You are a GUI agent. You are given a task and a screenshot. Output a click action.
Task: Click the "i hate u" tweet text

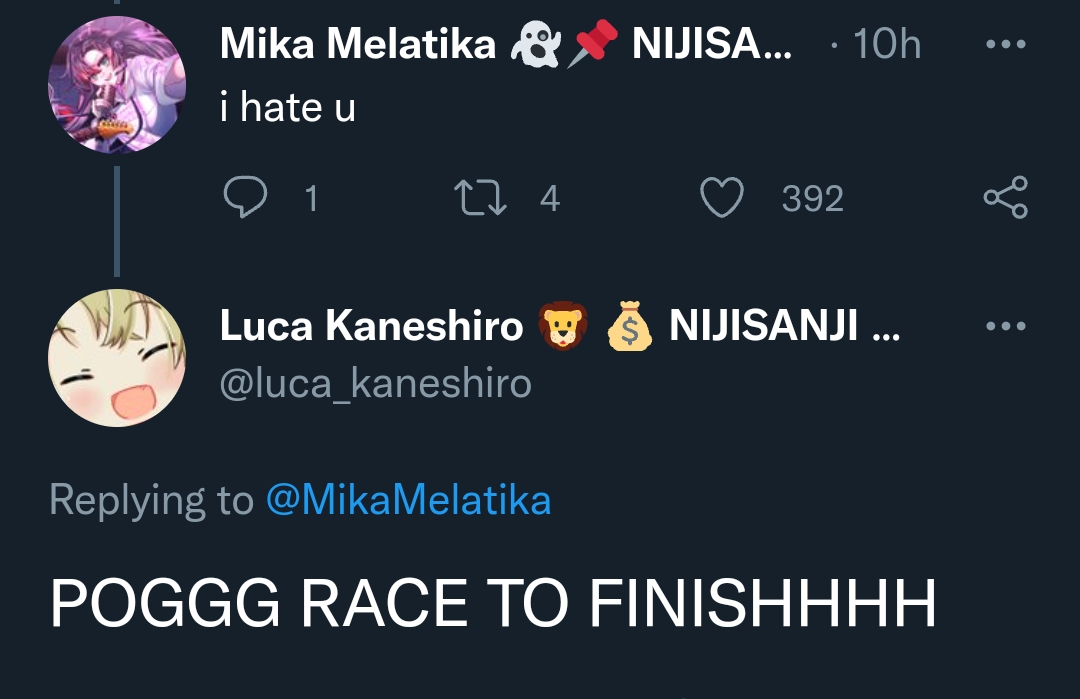pos(288,107)
